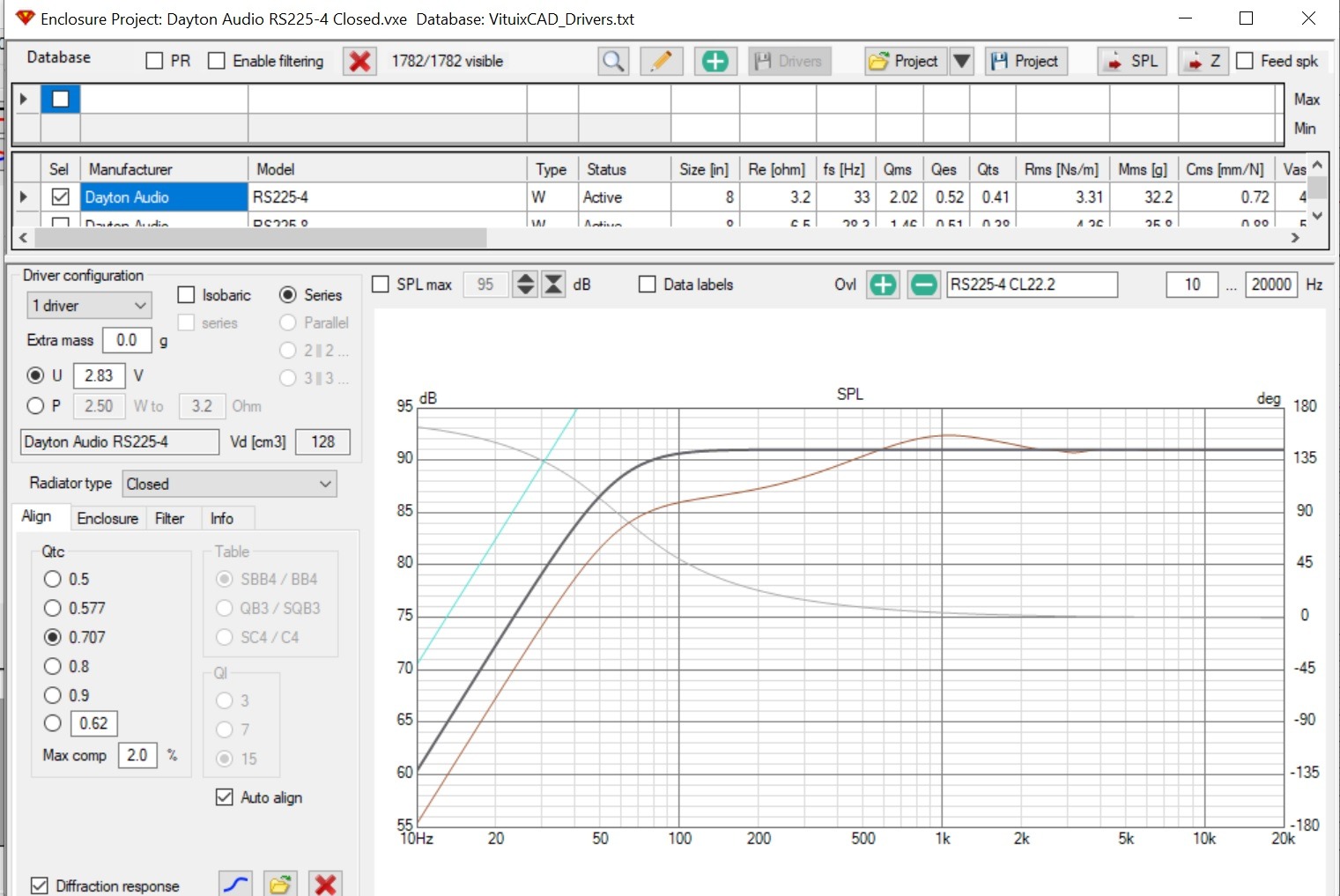The image size is (1340, 896).
Task: Uncheck Diffraction response checkbox
Action: (40, 885)
